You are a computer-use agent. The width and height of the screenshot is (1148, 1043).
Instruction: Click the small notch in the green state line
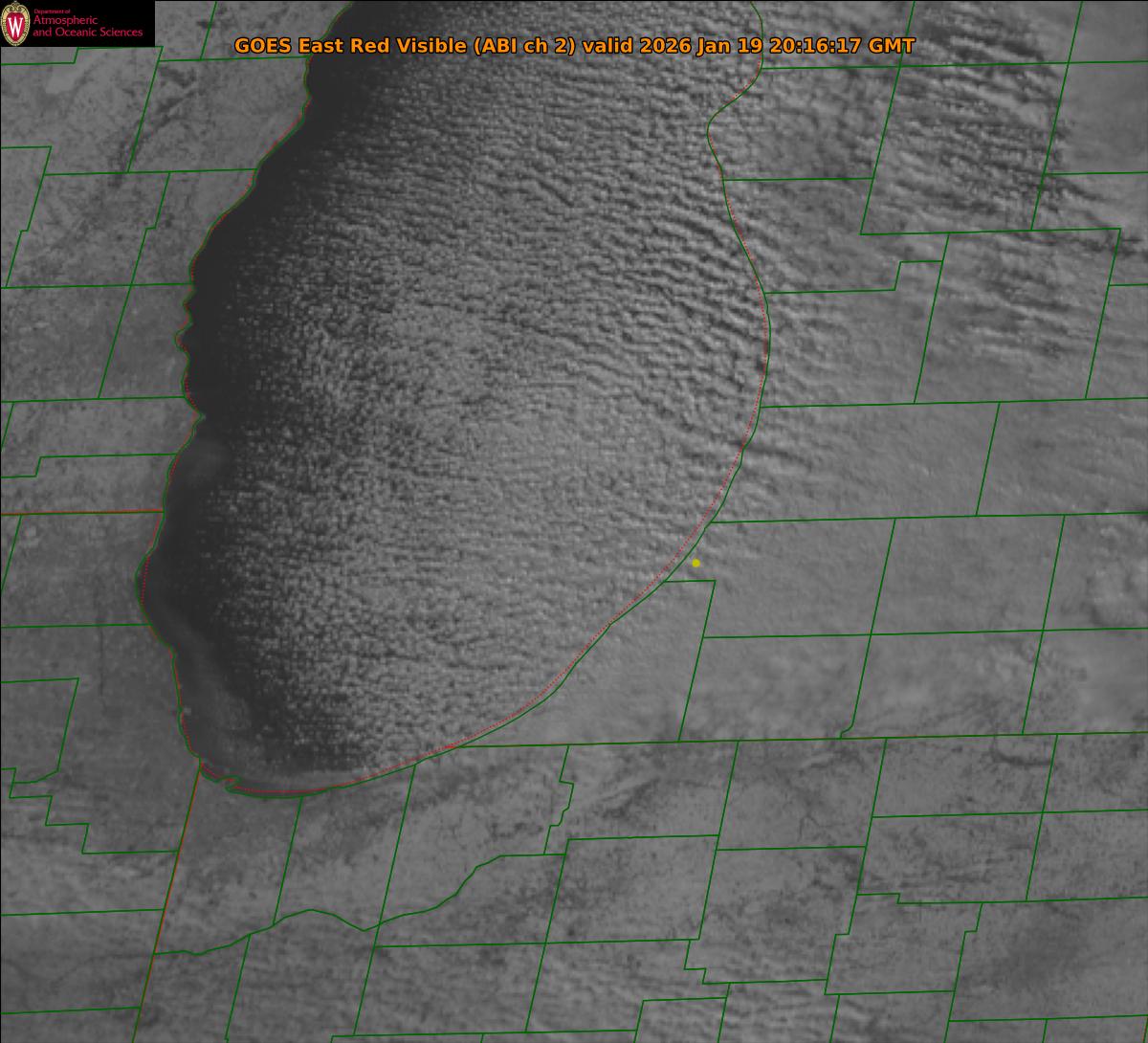(x=846, y=732)
